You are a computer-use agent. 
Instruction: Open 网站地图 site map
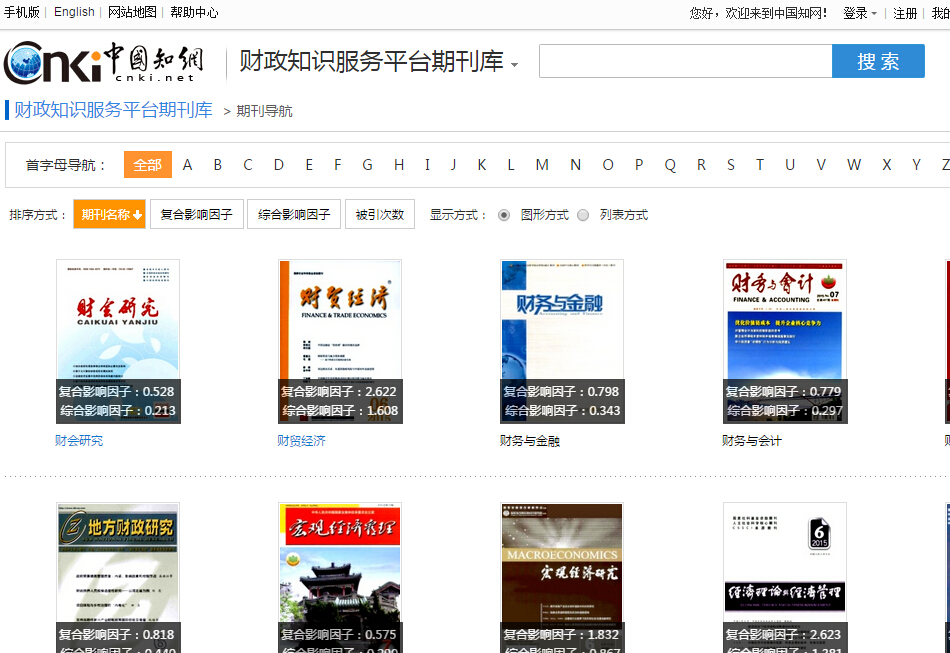coord(132,12)
